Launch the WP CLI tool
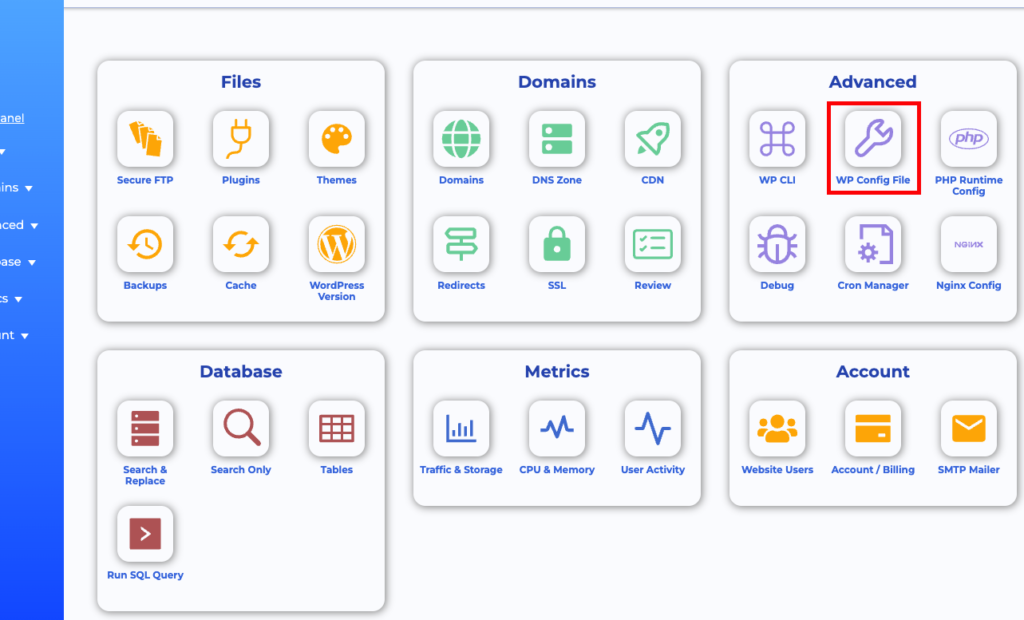The image size is (1024, 620). click(777, 139)
